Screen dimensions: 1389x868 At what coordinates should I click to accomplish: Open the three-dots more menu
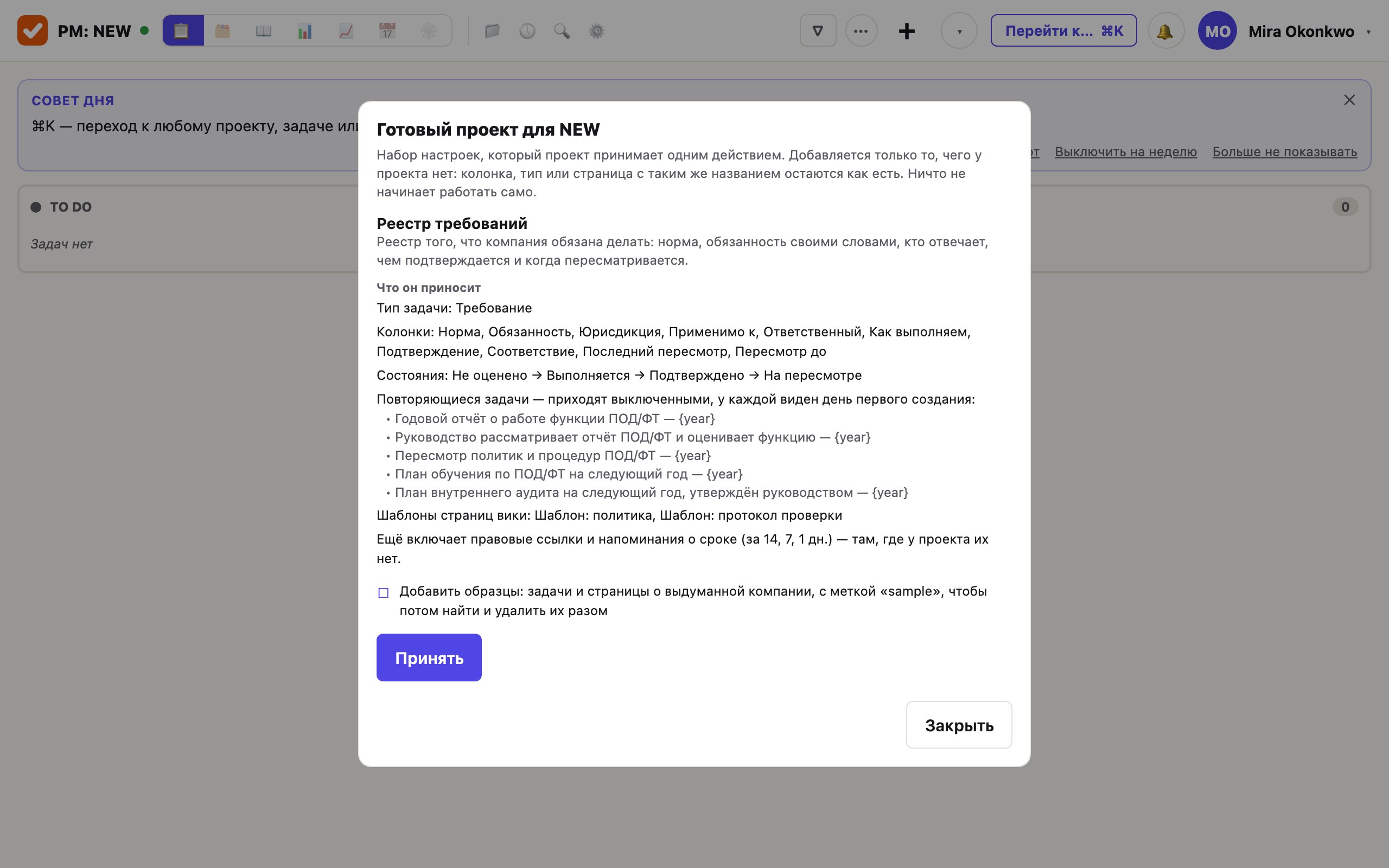(861, 30)
